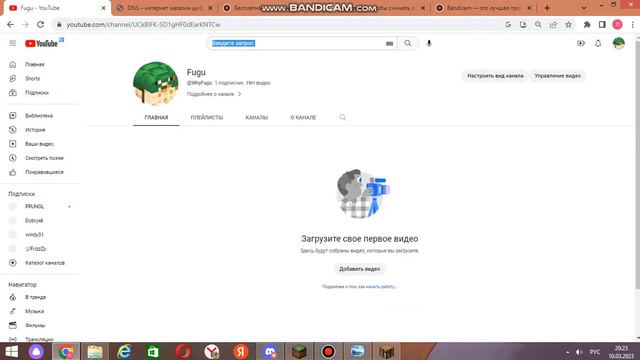Bookmark page with star icon
640x360 pixels.
(568, 24)
